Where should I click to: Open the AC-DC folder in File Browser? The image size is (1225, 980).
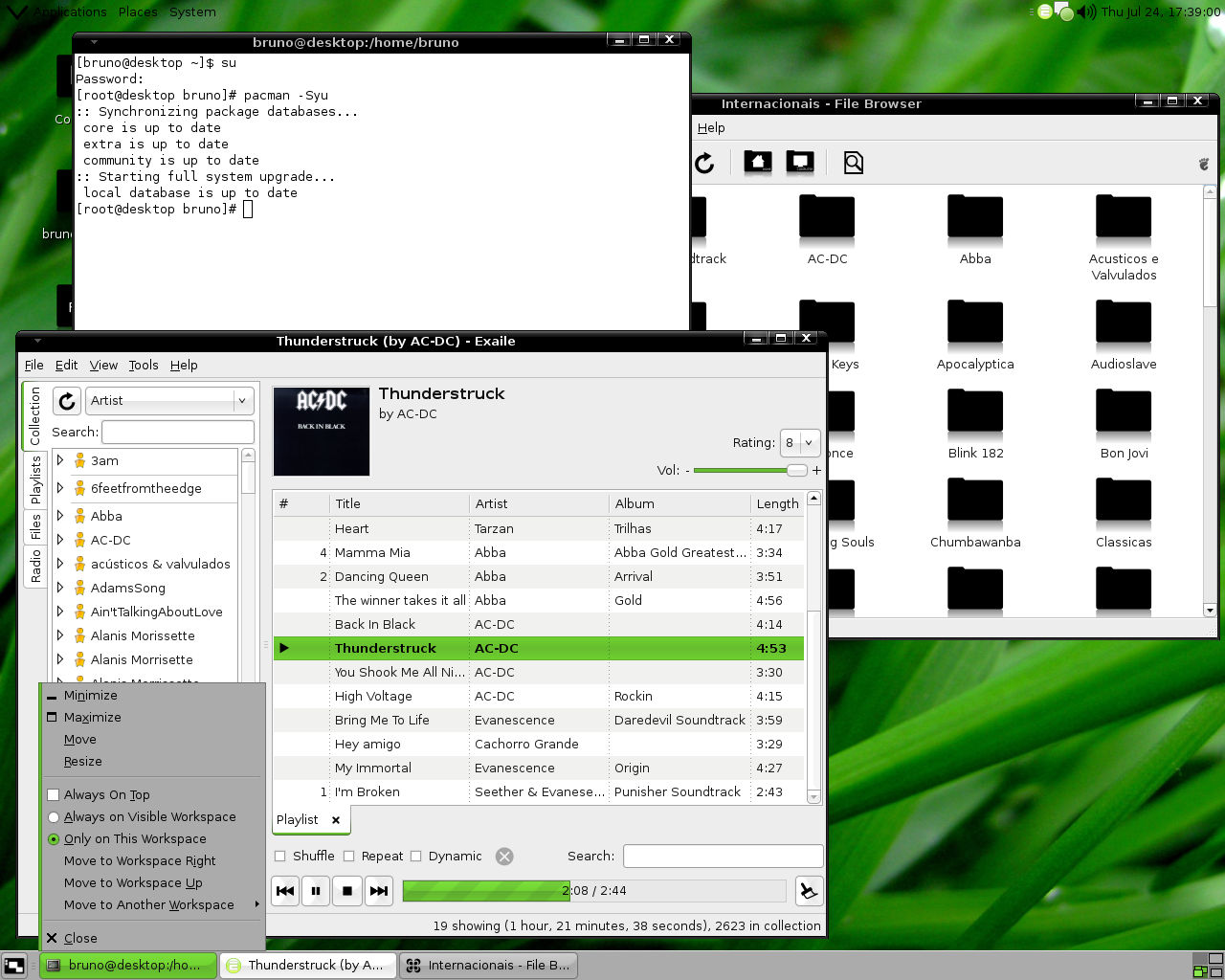[828, 230]
